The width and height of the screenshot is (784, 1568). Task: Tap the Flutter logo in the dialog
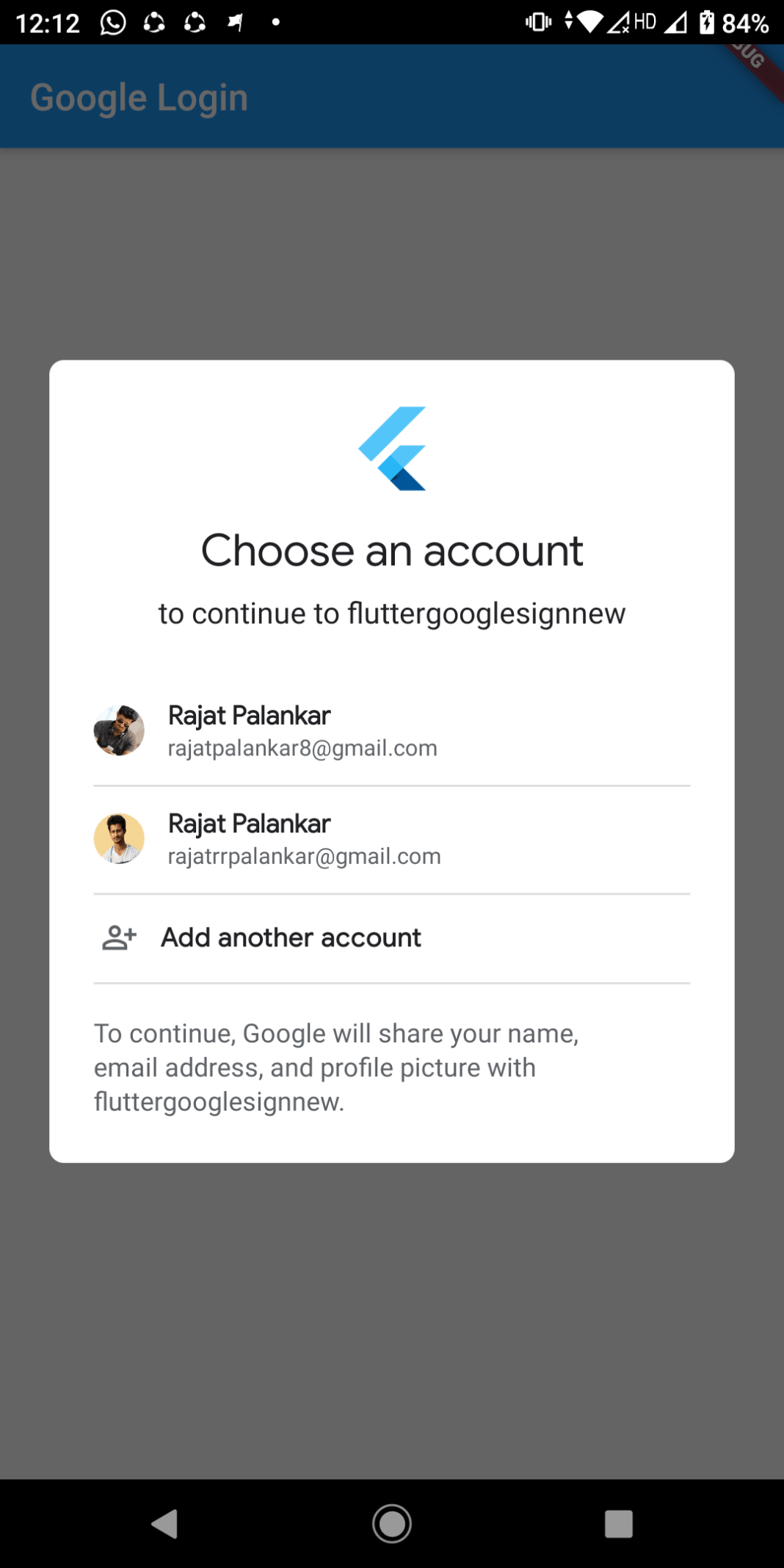(392, 449)
